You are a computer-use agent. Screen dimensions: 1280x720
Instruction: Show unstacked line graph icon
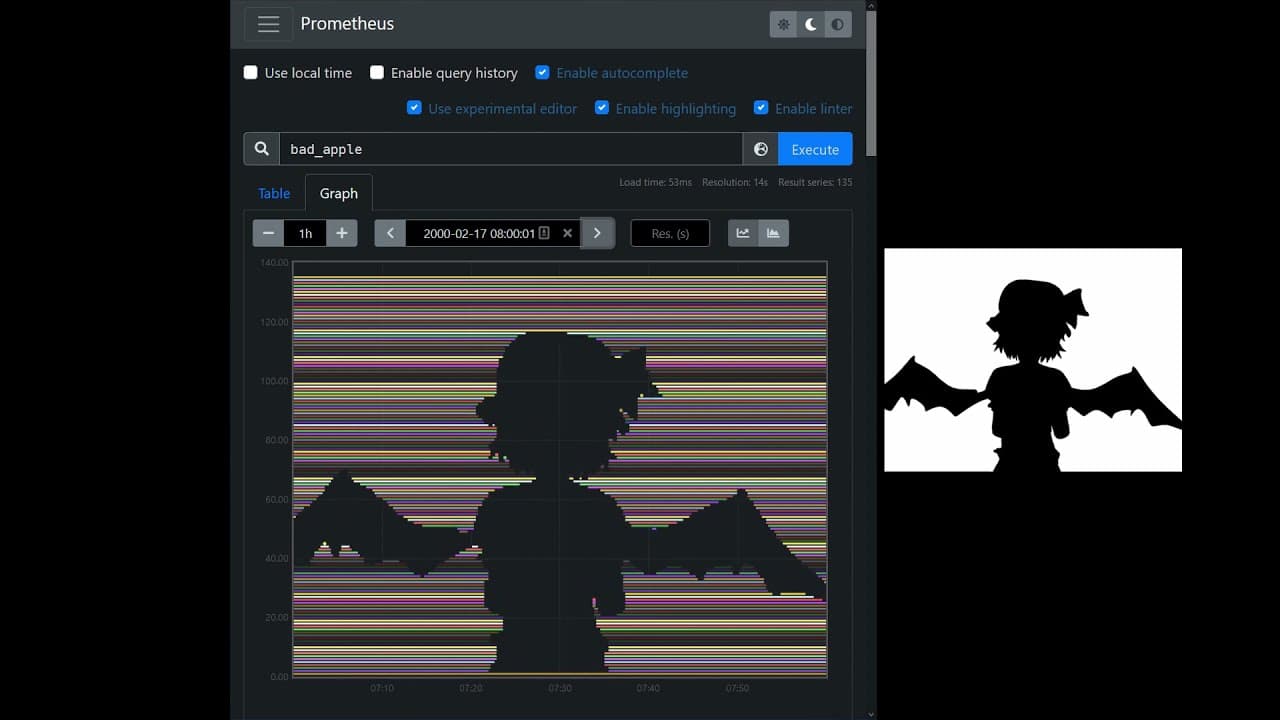(743, 233)
